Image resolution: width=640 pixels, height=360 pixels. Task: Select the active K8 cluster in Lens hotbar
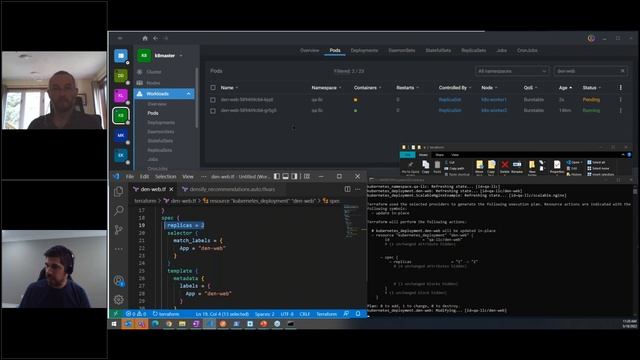121,116
